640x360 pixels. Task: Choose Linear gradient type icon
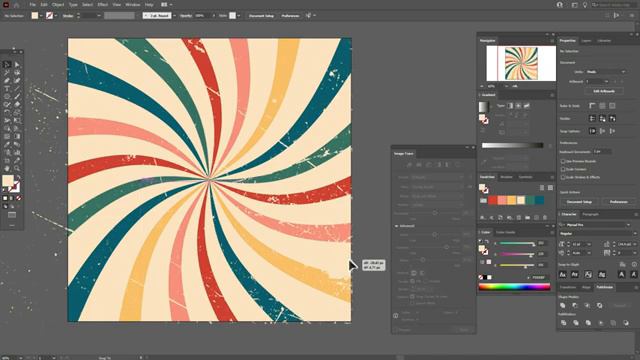point(510,106)
